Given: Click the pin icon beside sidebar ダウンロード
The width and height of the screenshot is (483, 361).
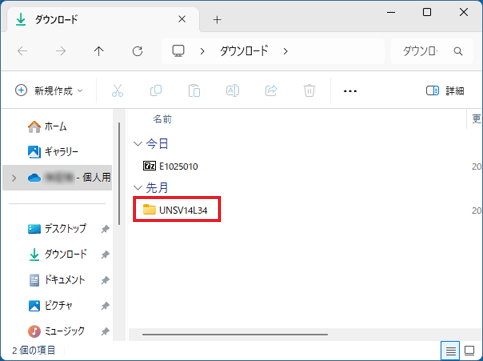Looking at the screenshot, I should pos(105,255).
